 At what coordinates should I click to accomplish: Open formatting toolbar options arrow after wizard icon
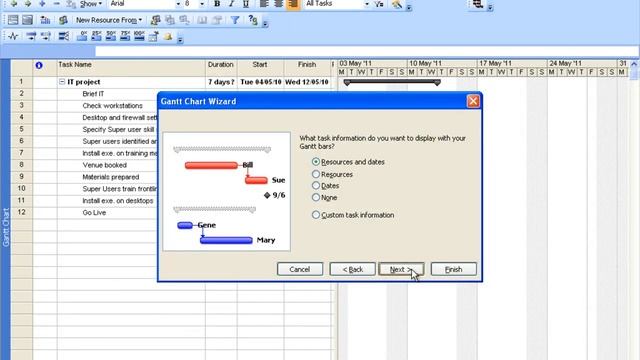(409, 7)
